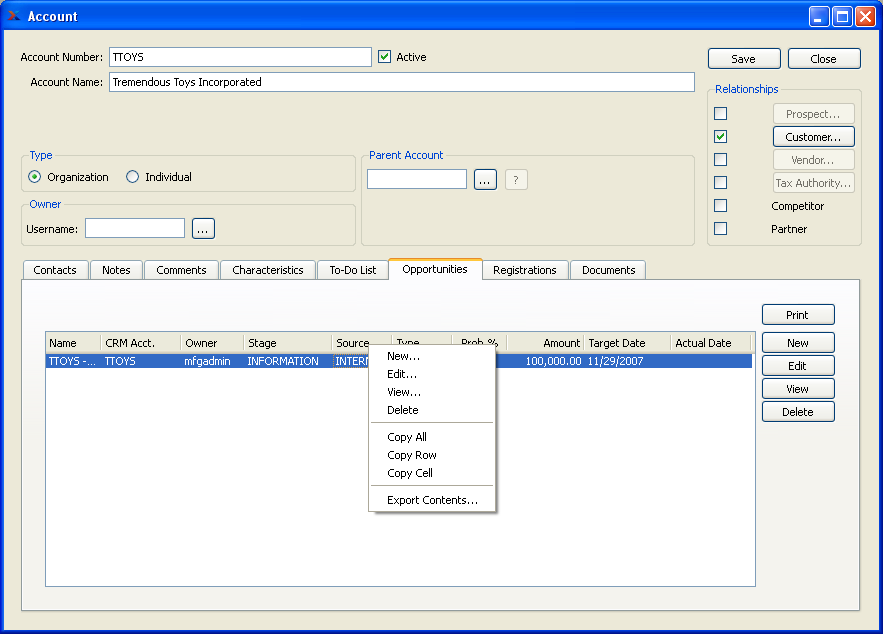Open the Customer... relationship button
This screenshot has width=883, height=634.
coord(813,137)
